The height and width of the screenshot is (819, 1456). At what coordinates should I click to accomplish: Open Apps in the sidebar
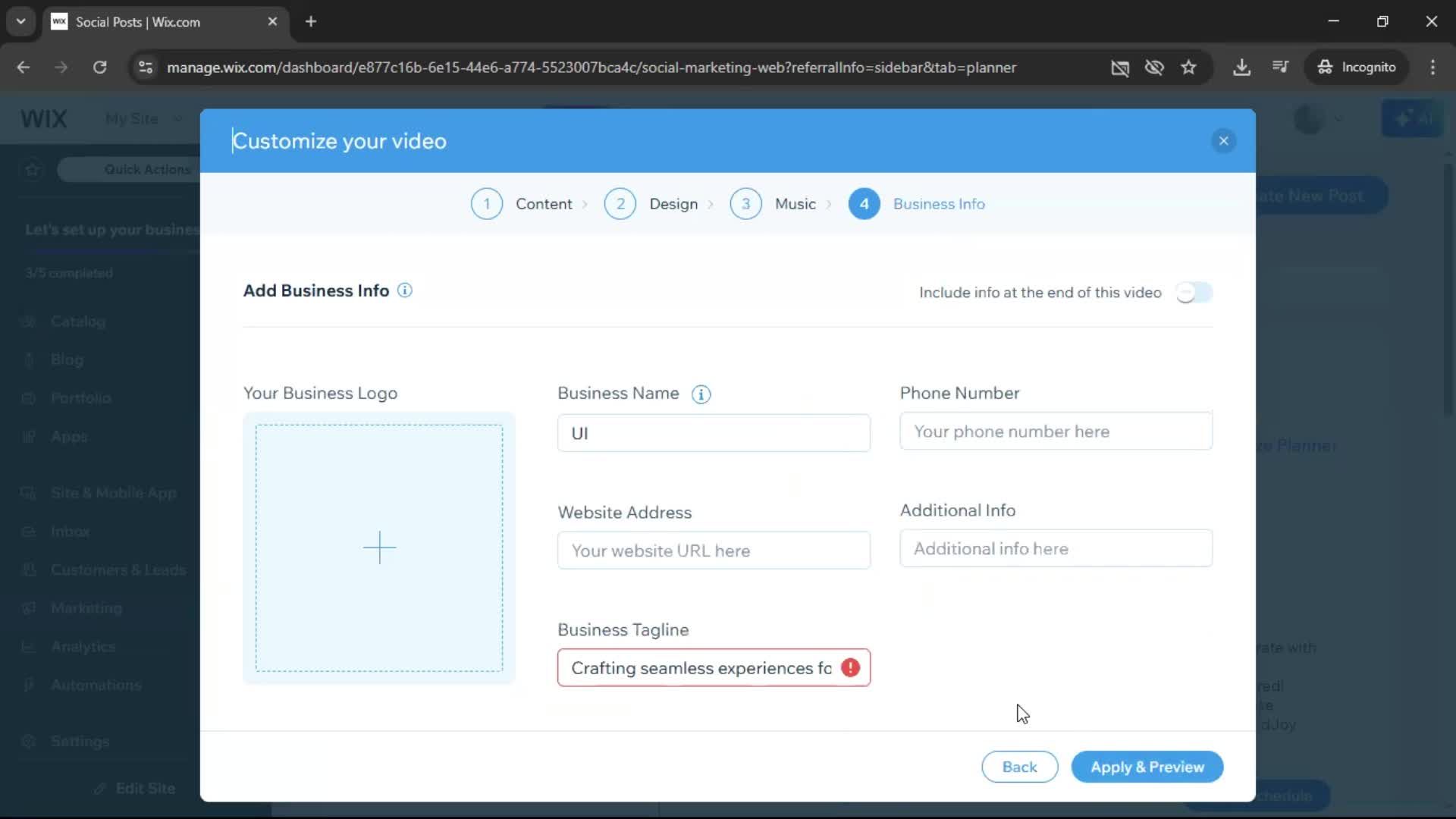pos(69,437)
